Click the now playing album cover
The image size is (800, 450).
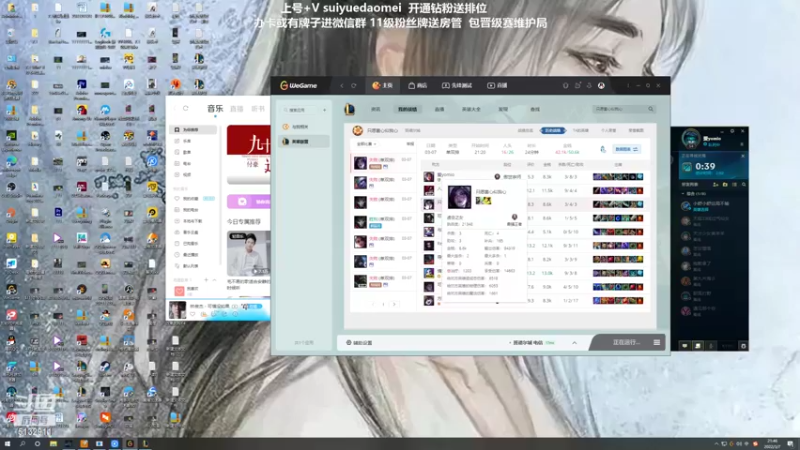pos(178,310)
